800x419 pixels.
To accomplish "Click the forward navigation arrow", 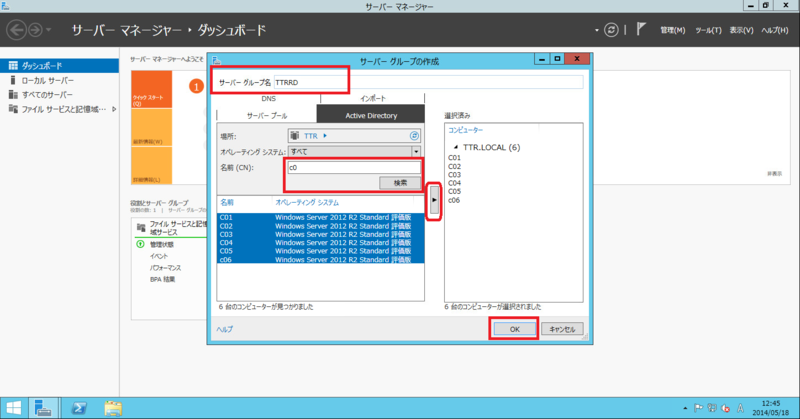I will 35,30.
